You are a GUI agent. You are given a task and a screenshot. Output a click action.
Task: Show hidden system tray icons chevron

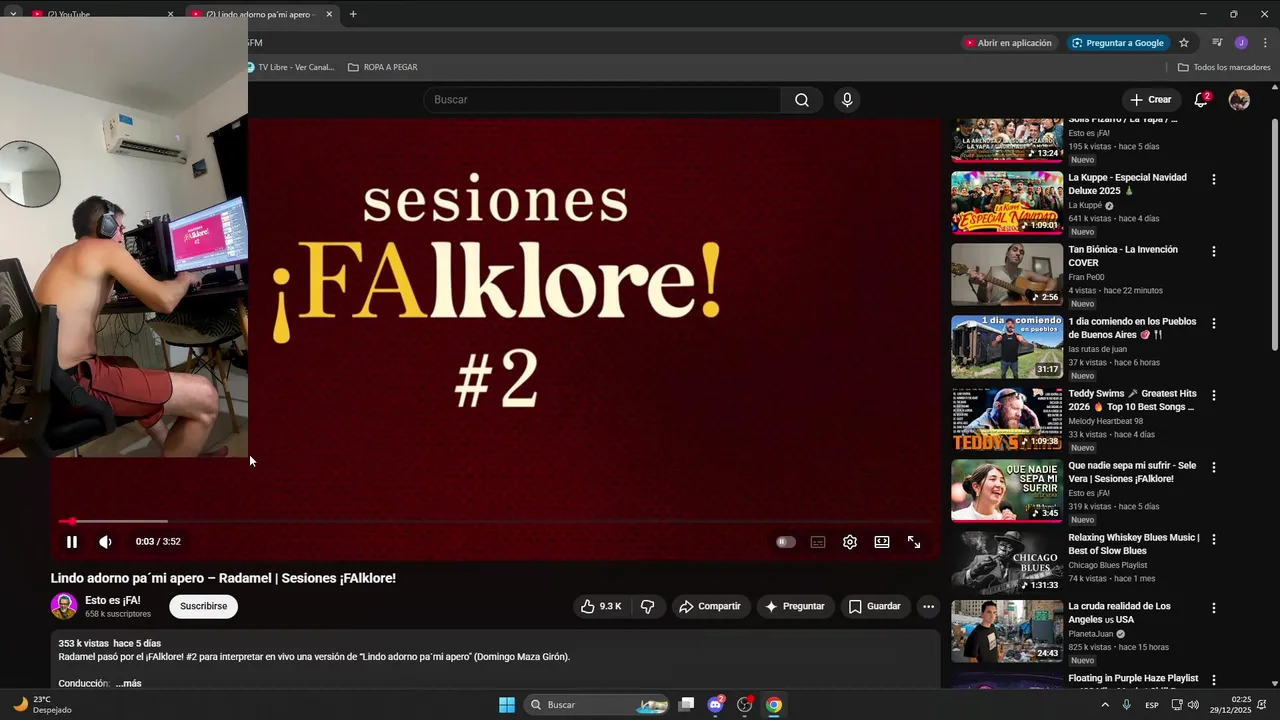[x=1105, y=705]
